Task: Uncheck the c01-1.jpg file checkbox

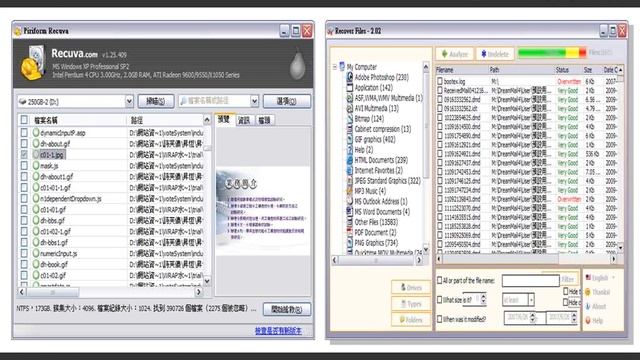Action: [x=24, y=155]
